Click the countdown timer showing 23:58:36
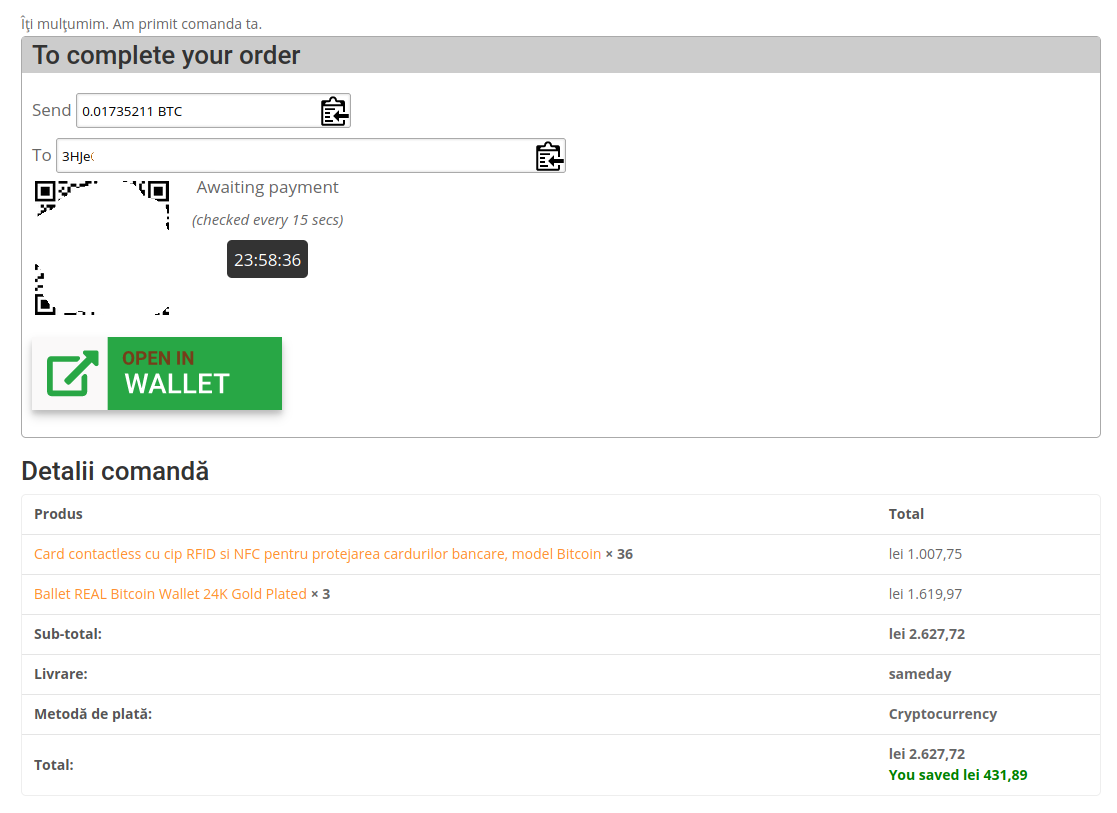The height and width of the screenshot is (813, 1117). tap(267, 259)
